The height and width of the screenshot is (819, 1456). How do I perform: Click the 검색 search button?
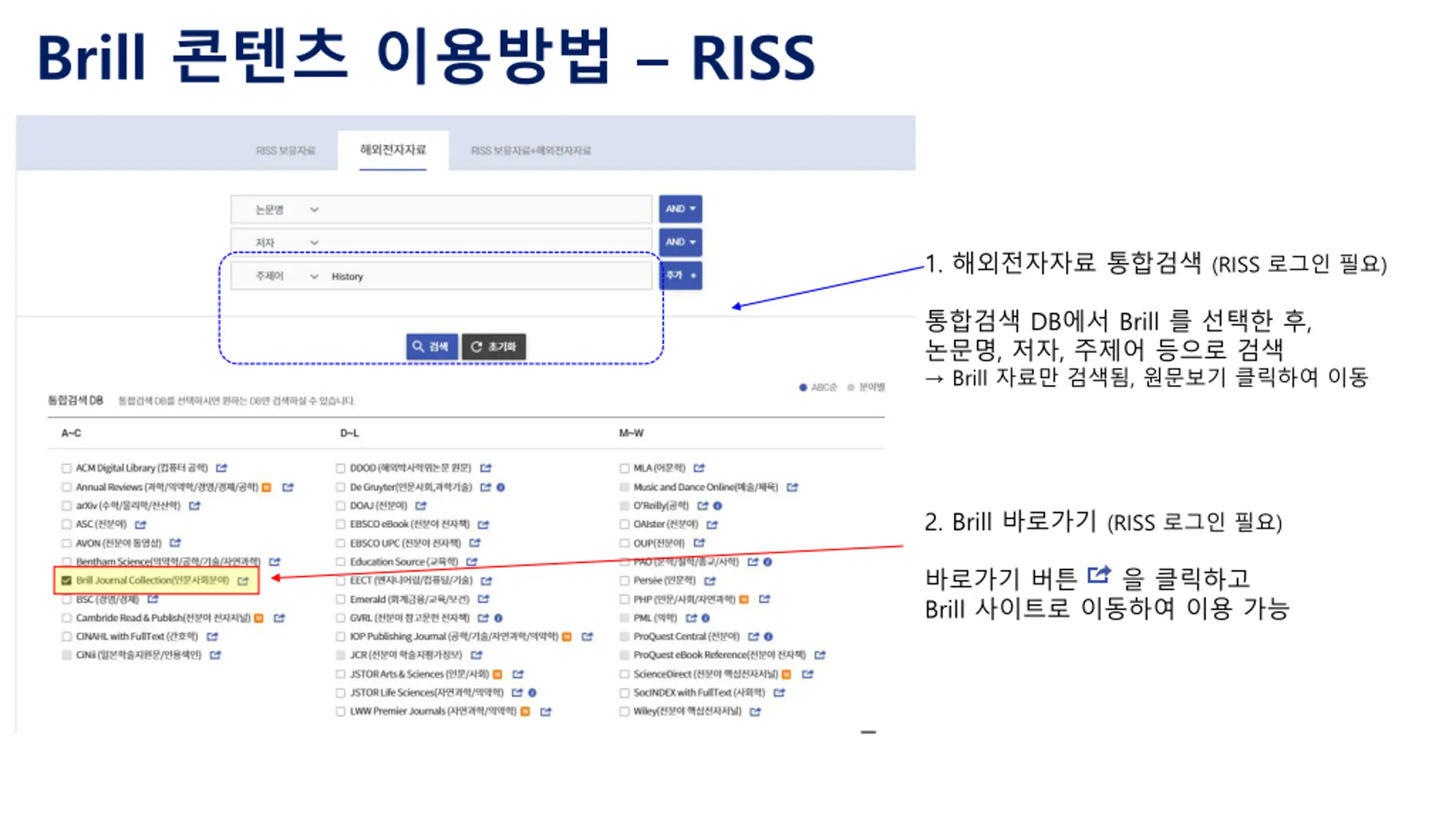(x=432, y=346)
